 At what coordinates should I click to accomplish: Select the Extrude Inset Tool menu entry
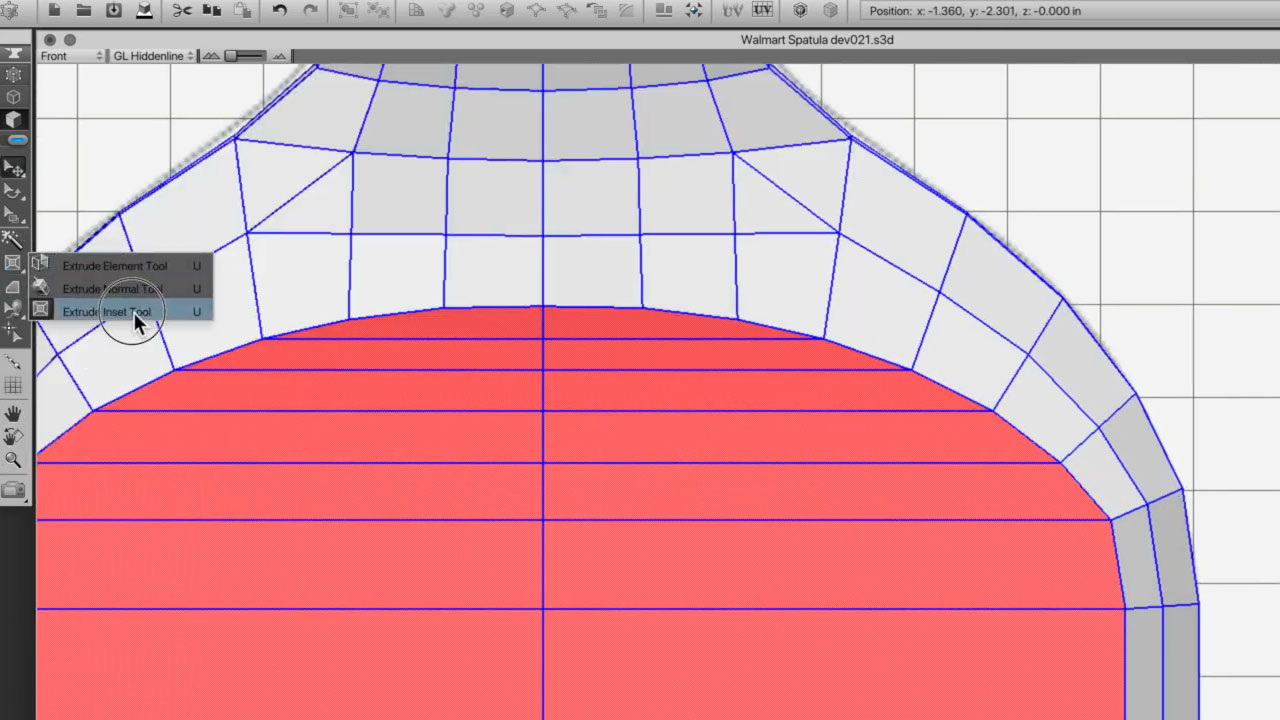[x=107, y=312]
